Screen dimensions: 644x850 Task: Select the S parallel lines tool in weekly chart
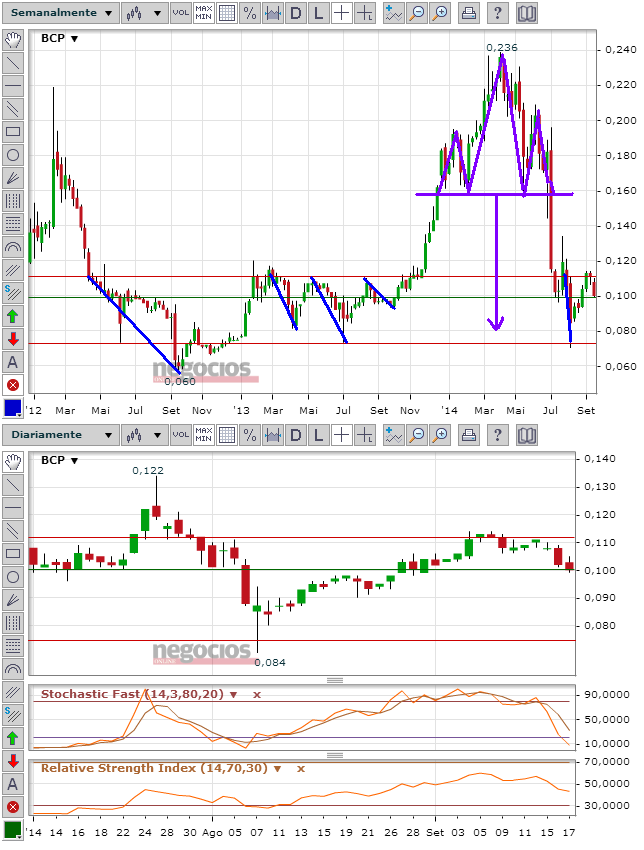point(12,293)
